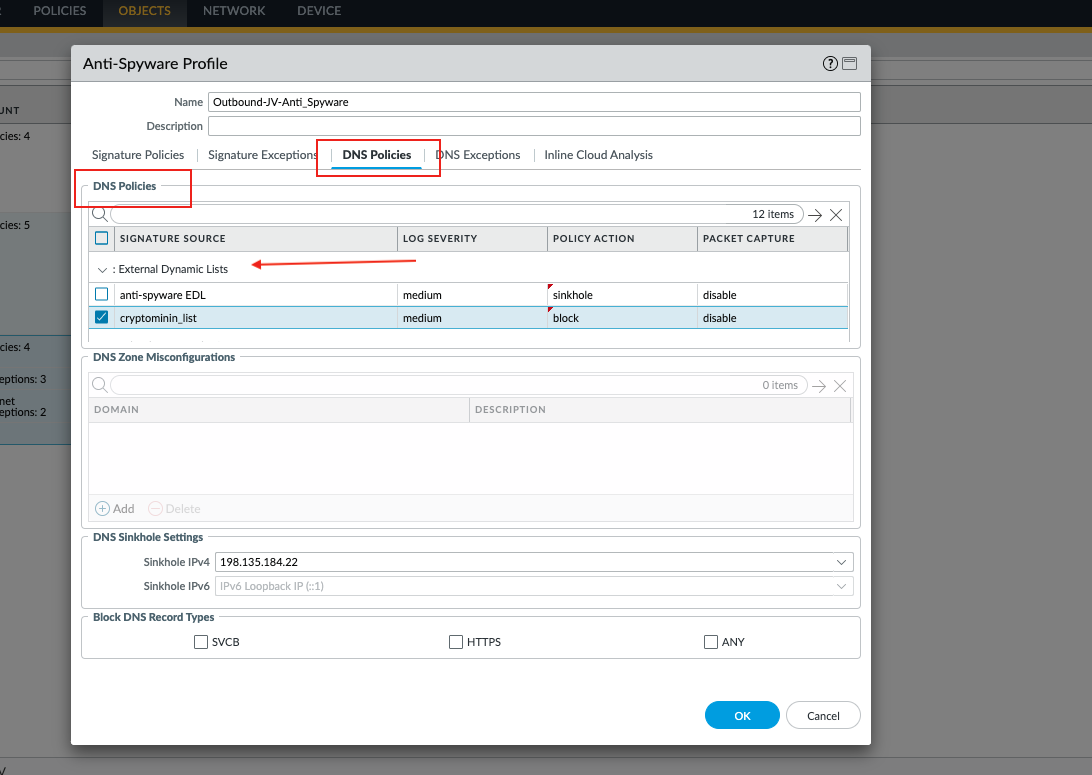Uncheck the cryptominin_list row checkbox
Viewport: 1092px width, 775px height.
click(x=101, y=318)
